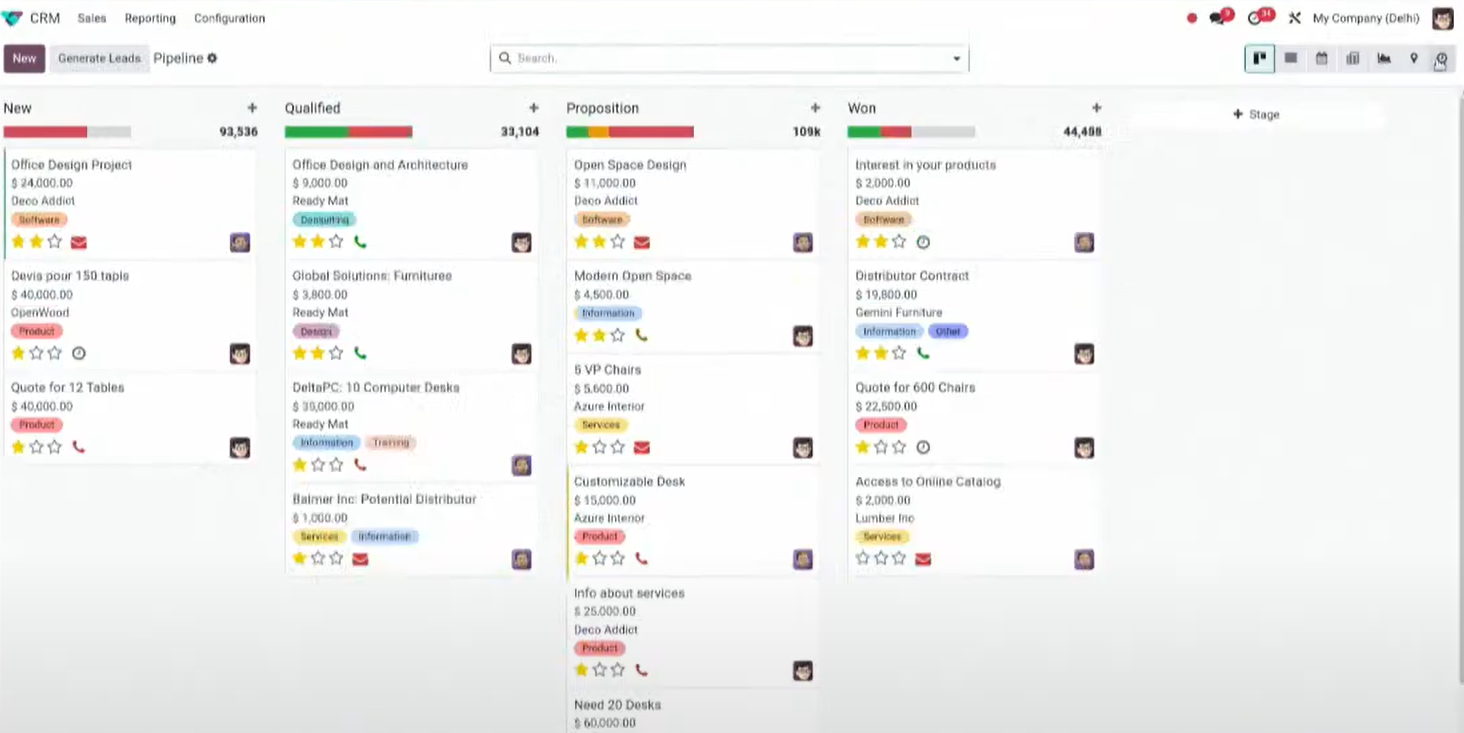Viewport: 1464px width, 733px height.
Task: Click the 93,536 total in New column
Action: click(x=238, y=132)
